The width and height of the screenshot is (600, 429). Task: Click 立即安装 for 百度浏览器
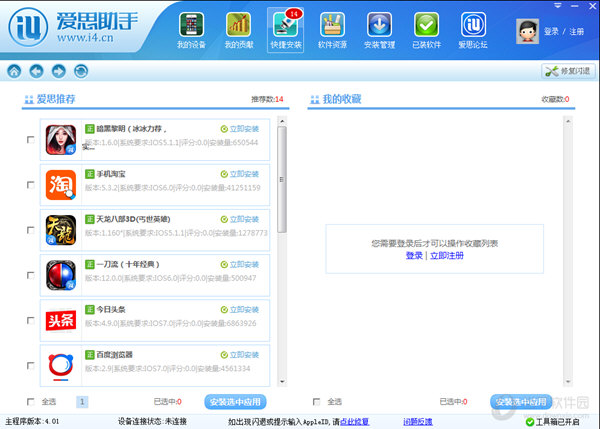click(x=240, y=355)
